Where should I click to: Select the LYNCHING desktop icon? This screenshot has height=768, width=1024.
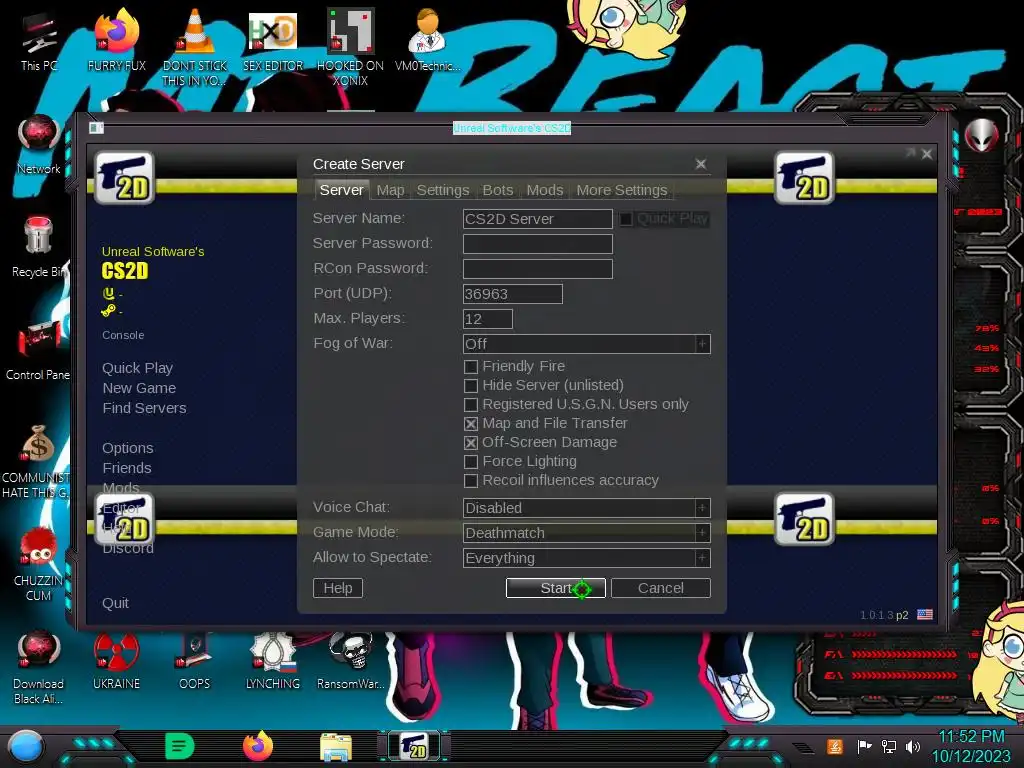(273, 661)
